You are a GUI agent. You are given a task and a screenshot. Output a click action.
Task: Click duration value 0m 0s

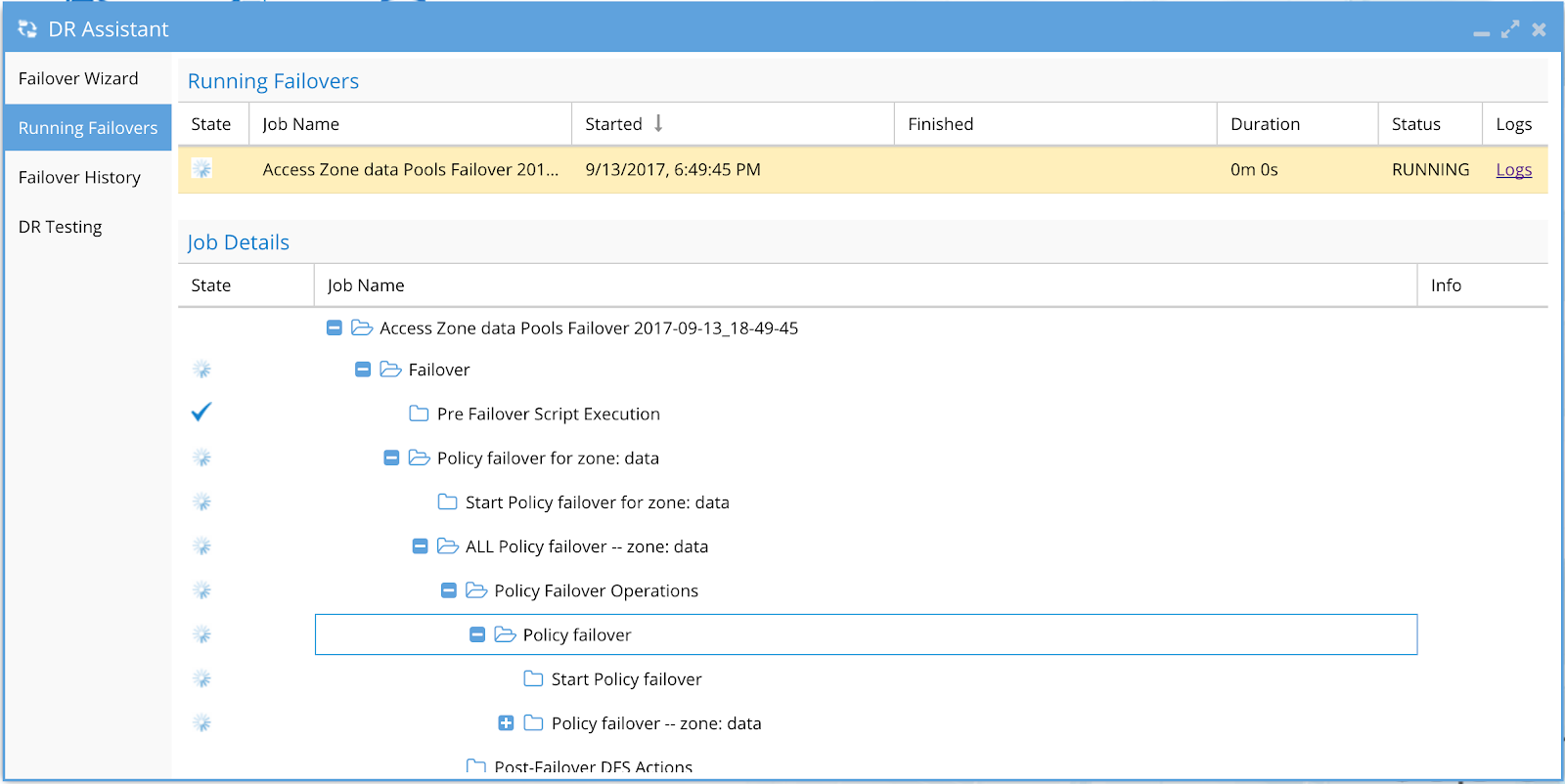click(x=1254, y=169)
